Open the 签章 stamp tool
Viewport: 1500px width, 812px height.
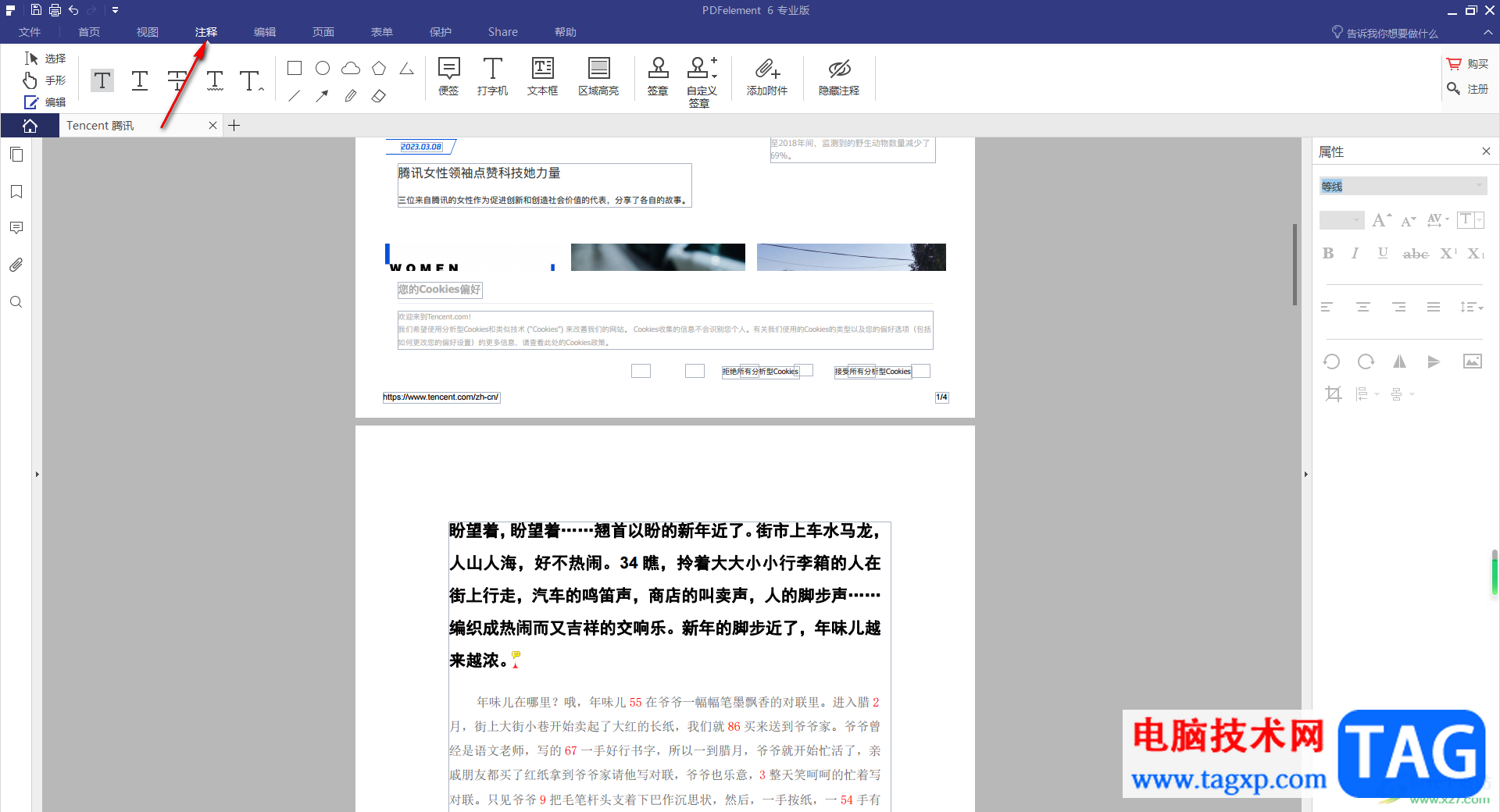pos(658,77)
